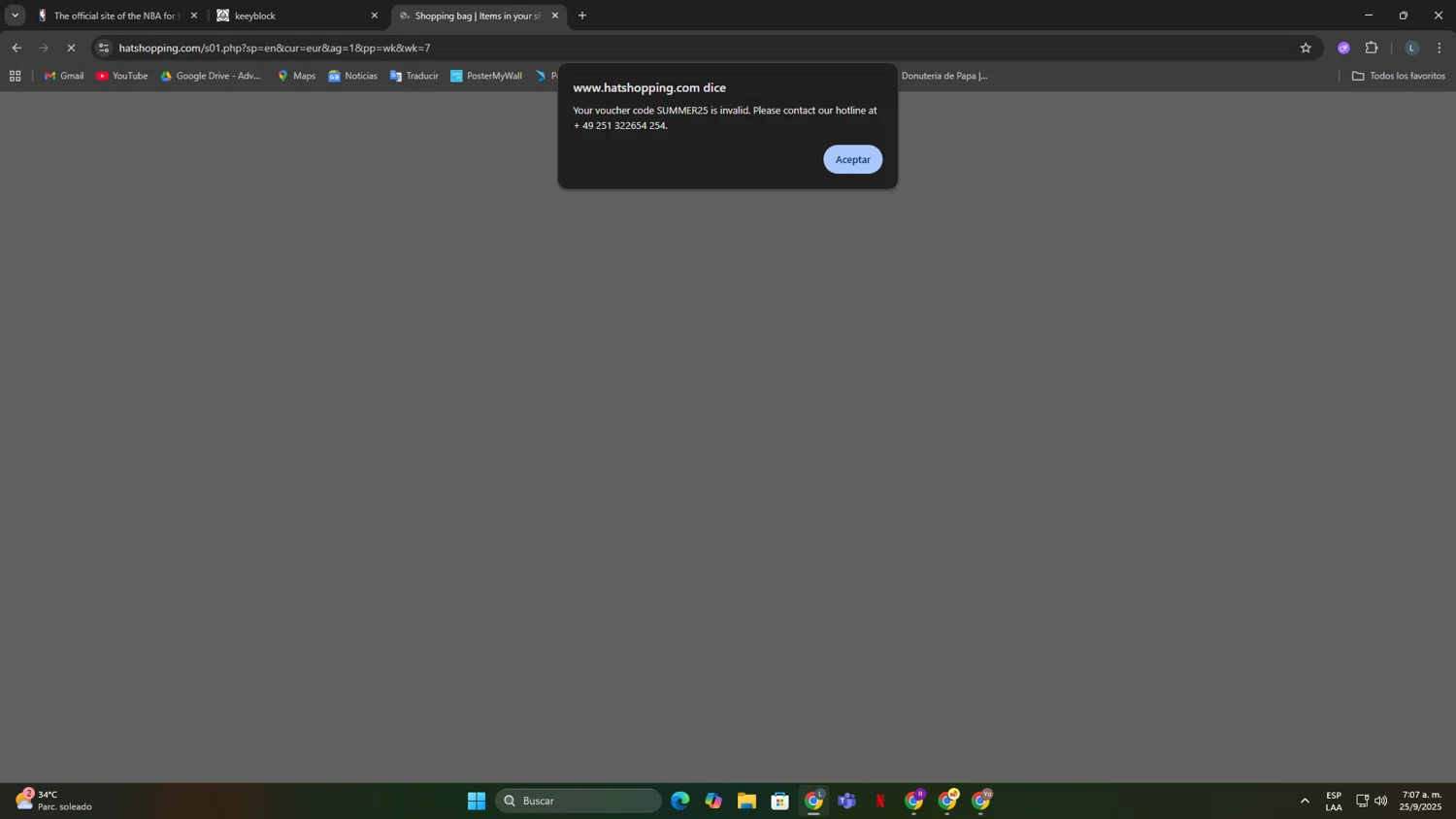Close the keeyblock tab
The height and width of the screenshot is (819, 1456).
(x=375, y=16)
